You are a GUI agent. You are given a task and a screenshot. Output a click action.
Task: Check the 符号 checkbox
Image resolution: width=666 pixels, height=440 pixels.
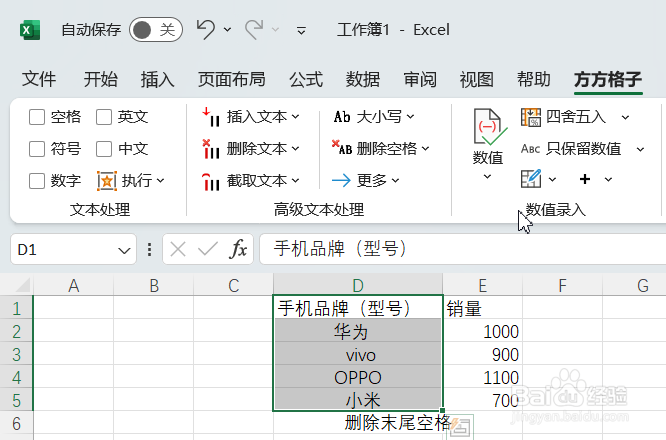tap(37, 149)
